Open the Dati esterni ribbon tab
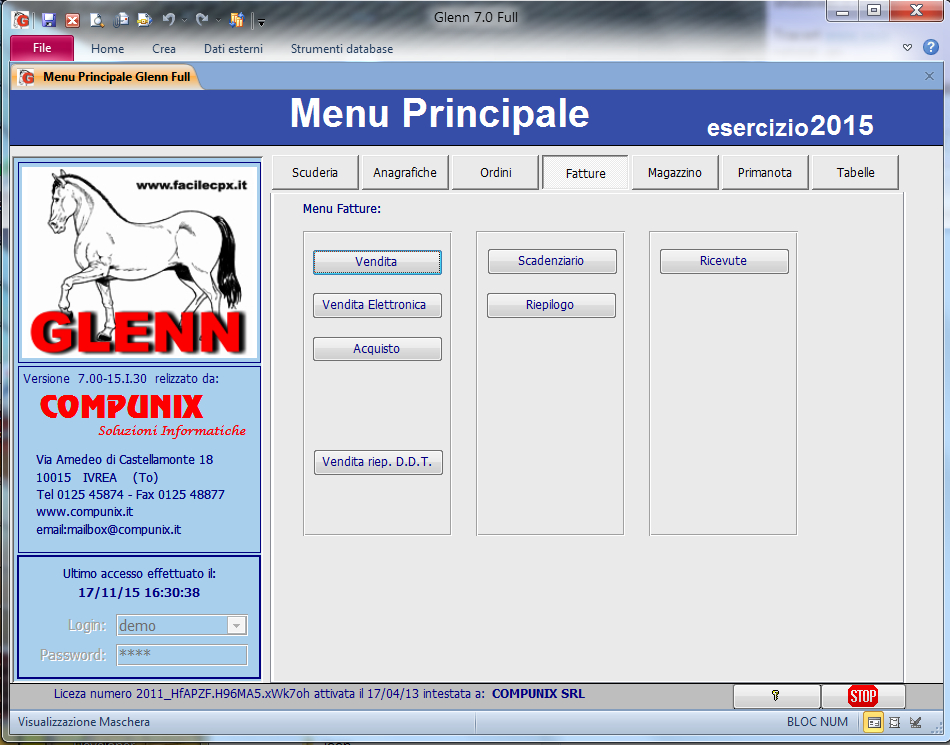 pos(233,49)
